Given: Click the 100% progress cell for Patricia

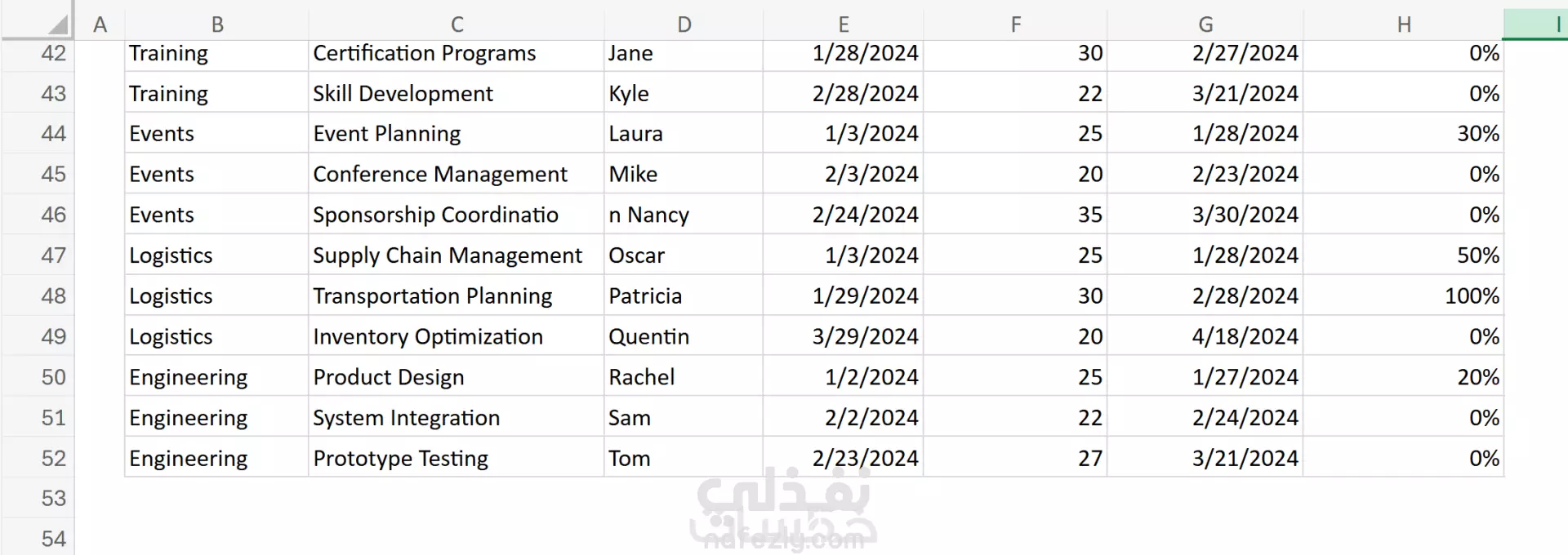Looking at the screenshot, I should point(1403,295).
